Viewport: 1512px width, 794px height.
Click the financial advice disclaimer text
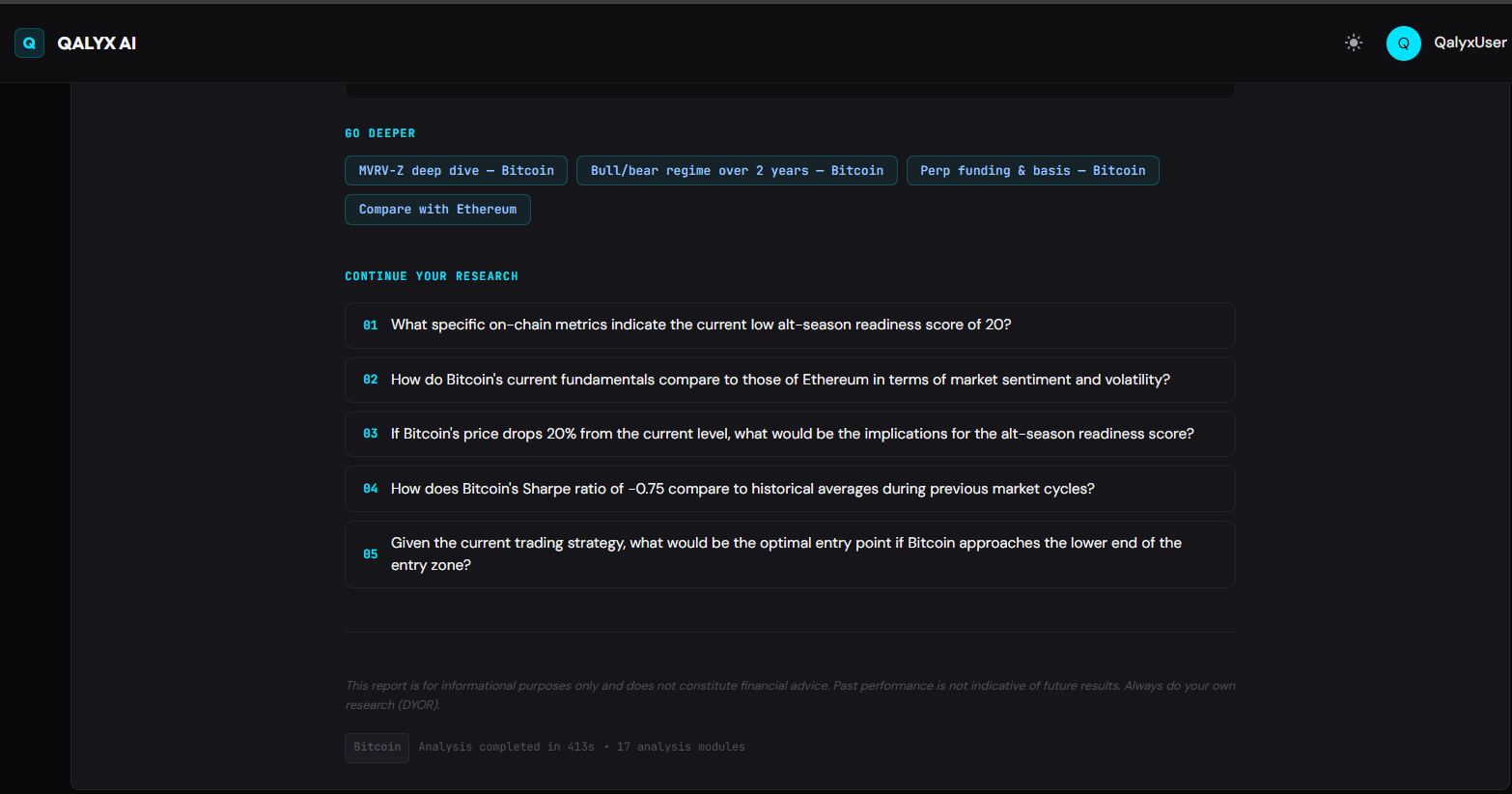[790, 695]
